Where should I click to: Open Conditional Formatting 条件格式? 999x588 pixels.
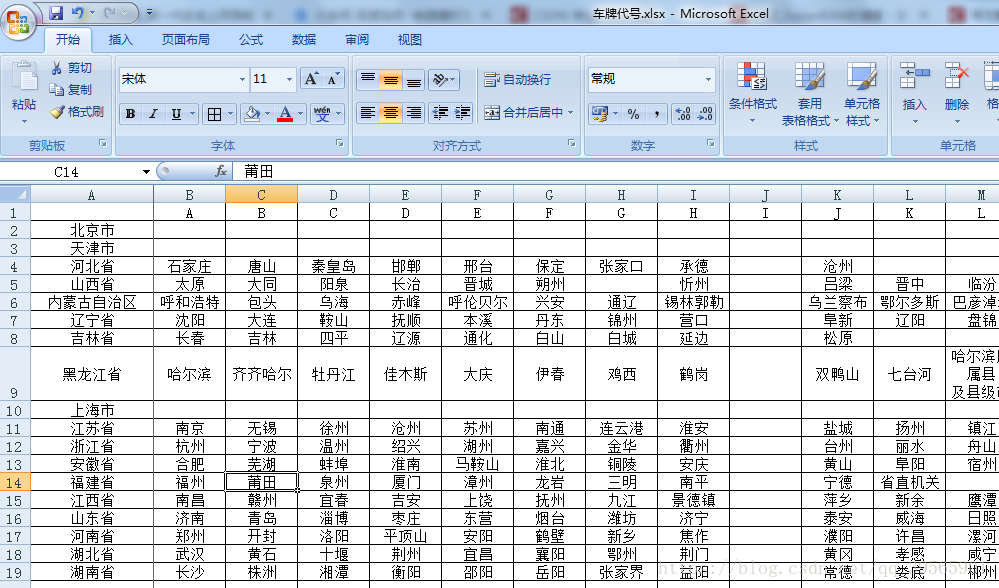coord(752,94)
